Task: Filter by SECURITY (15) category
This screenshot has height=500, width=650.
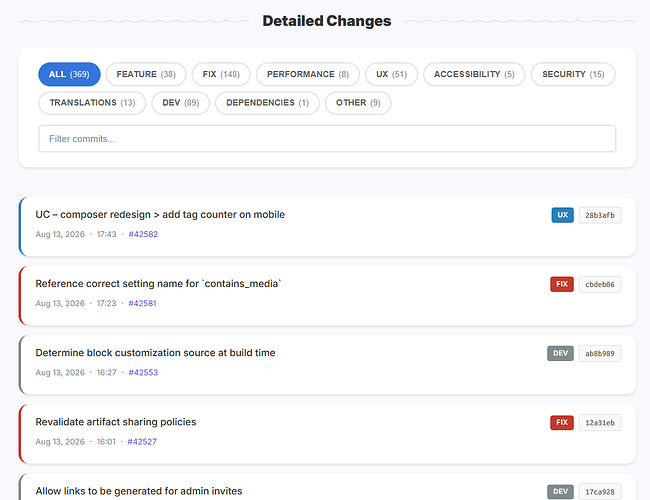Action: click(573, 74)
